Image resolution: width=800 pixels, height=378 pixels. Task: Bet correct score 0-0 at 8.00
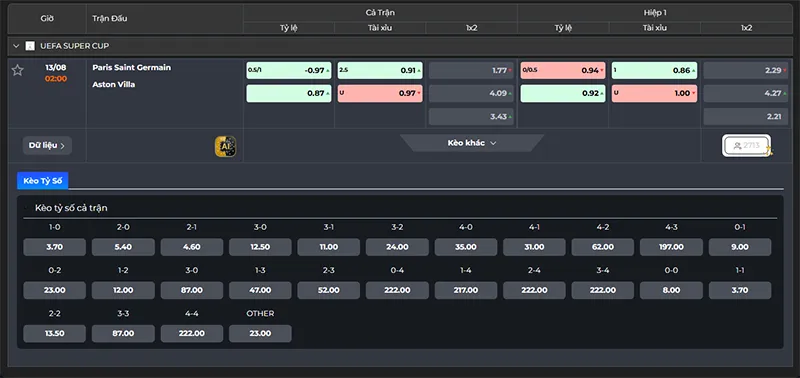671,290
